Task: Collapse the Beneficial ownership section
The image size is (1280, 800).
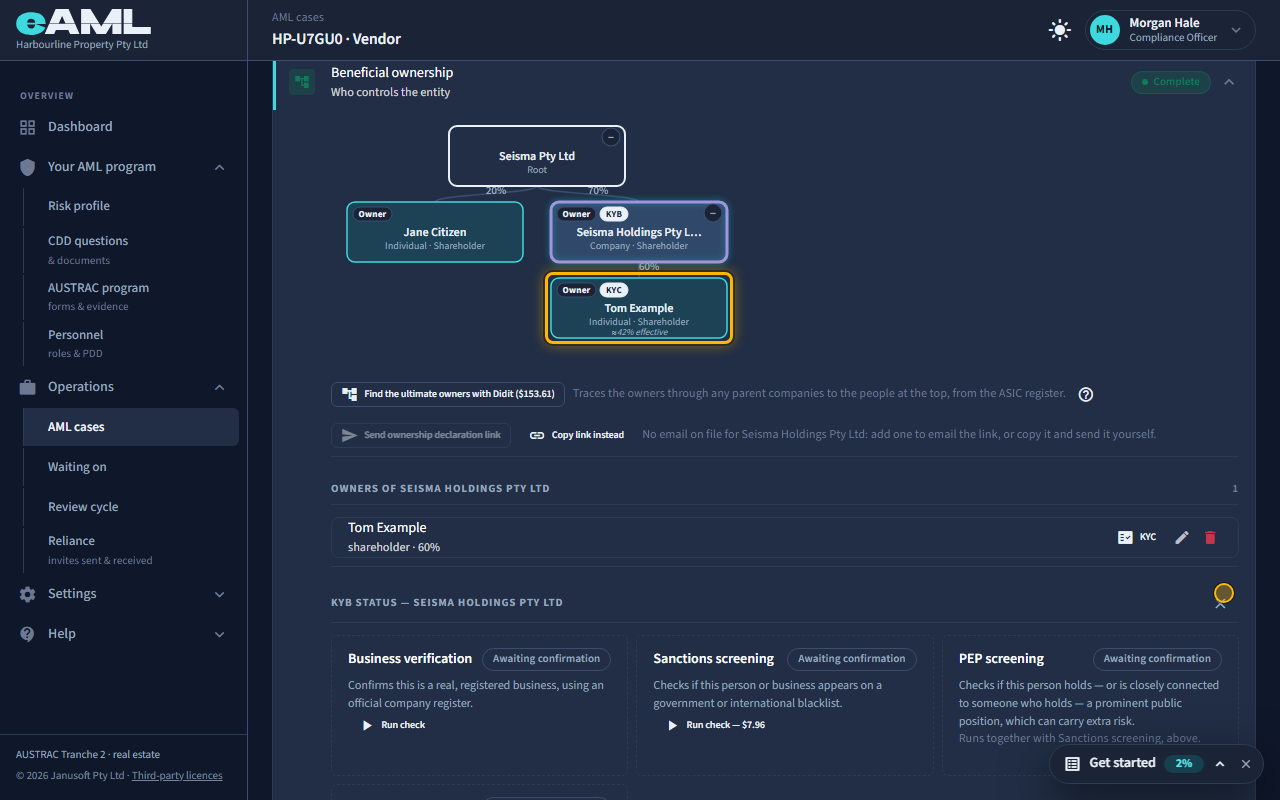Action: pyautogui.click(x=1229, y=82)
